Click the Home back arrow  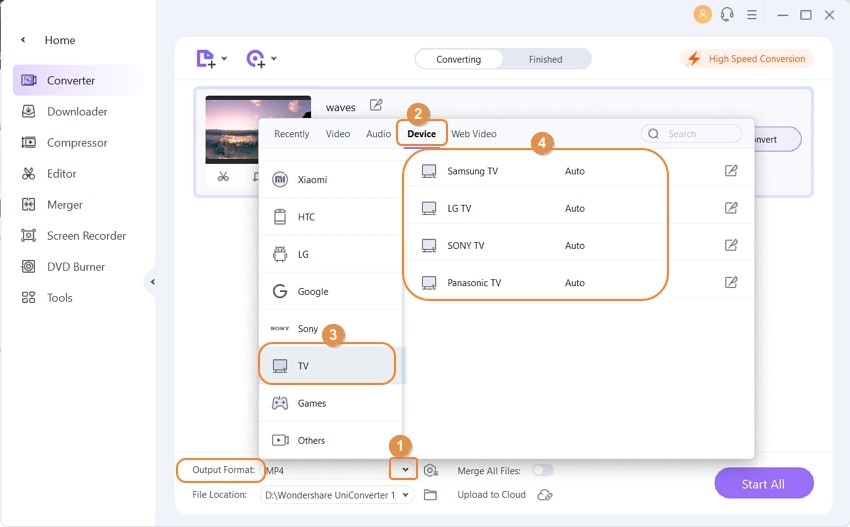(23, 40)
